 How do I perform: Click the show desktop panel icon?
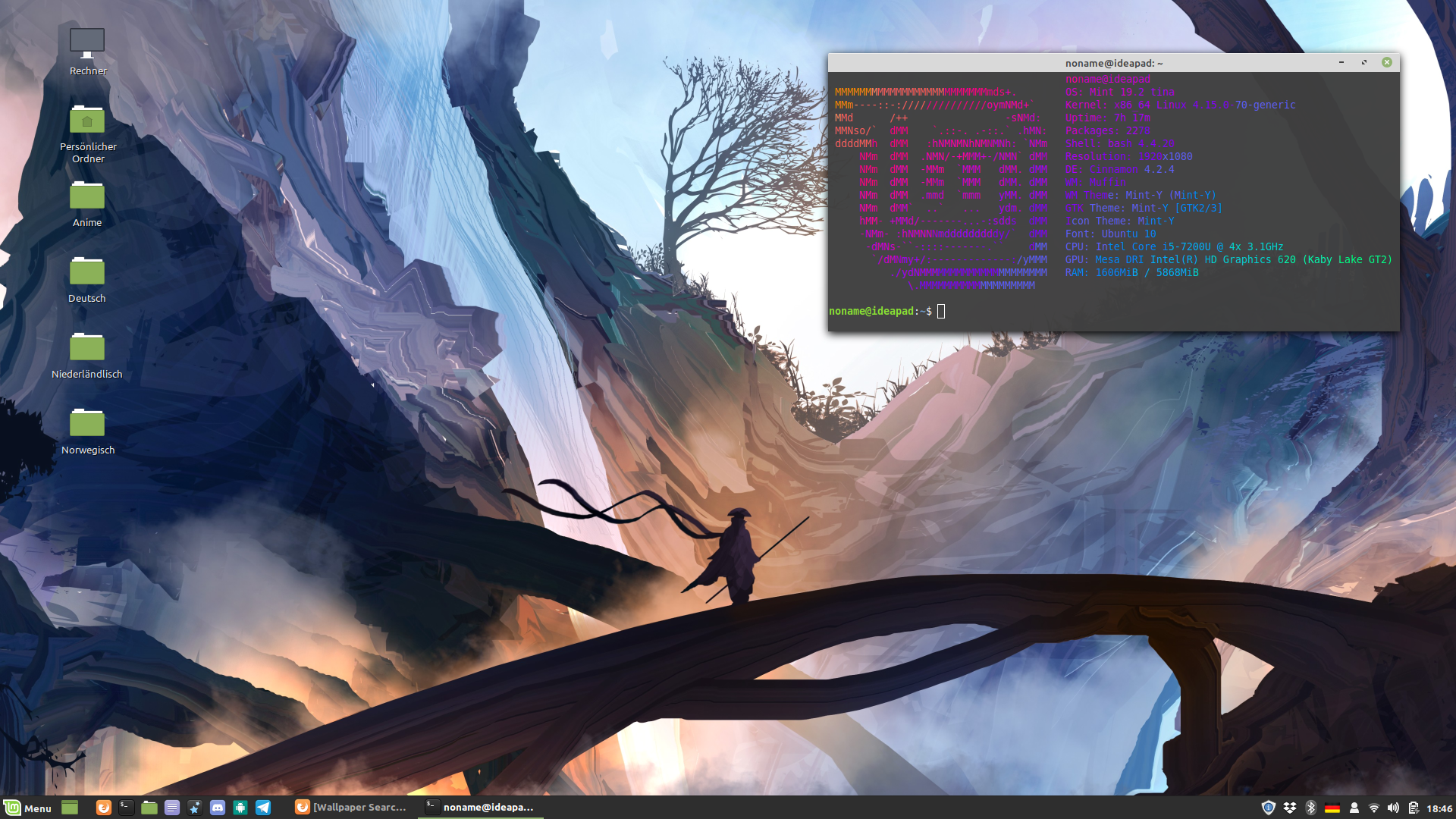tap(70, 808)
